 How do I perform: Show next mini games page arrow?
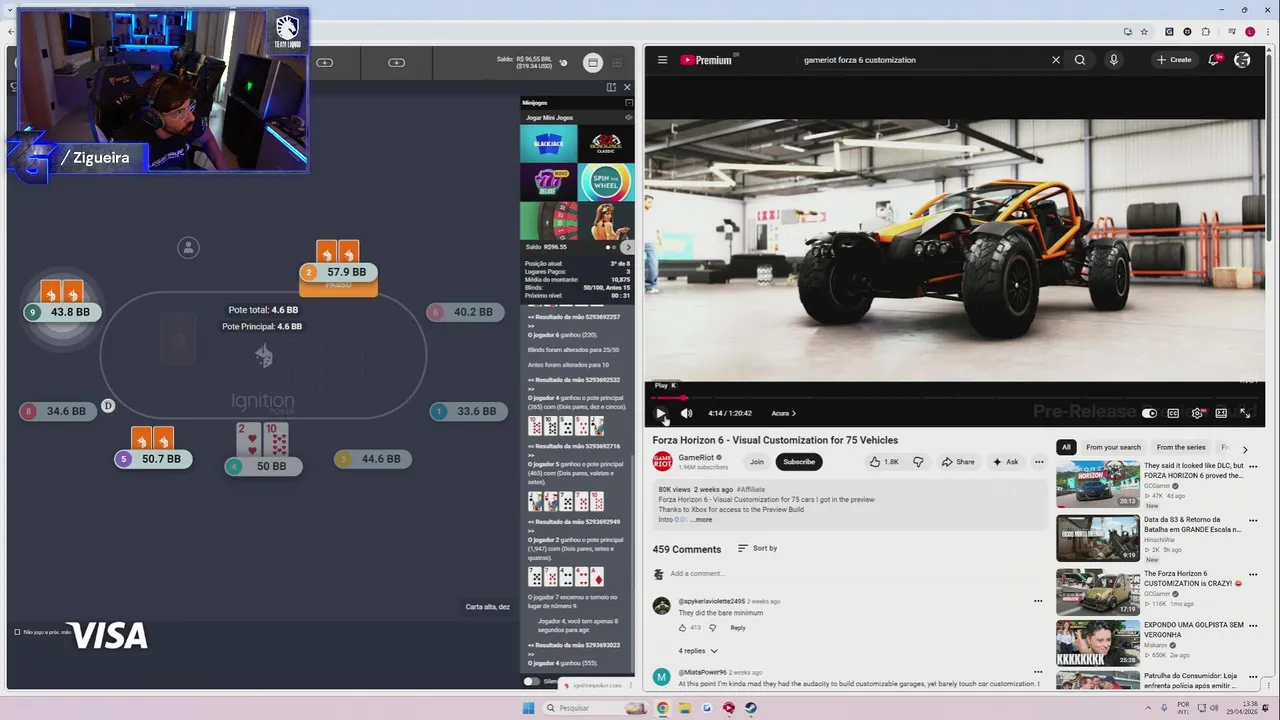(x=627, y=247)
